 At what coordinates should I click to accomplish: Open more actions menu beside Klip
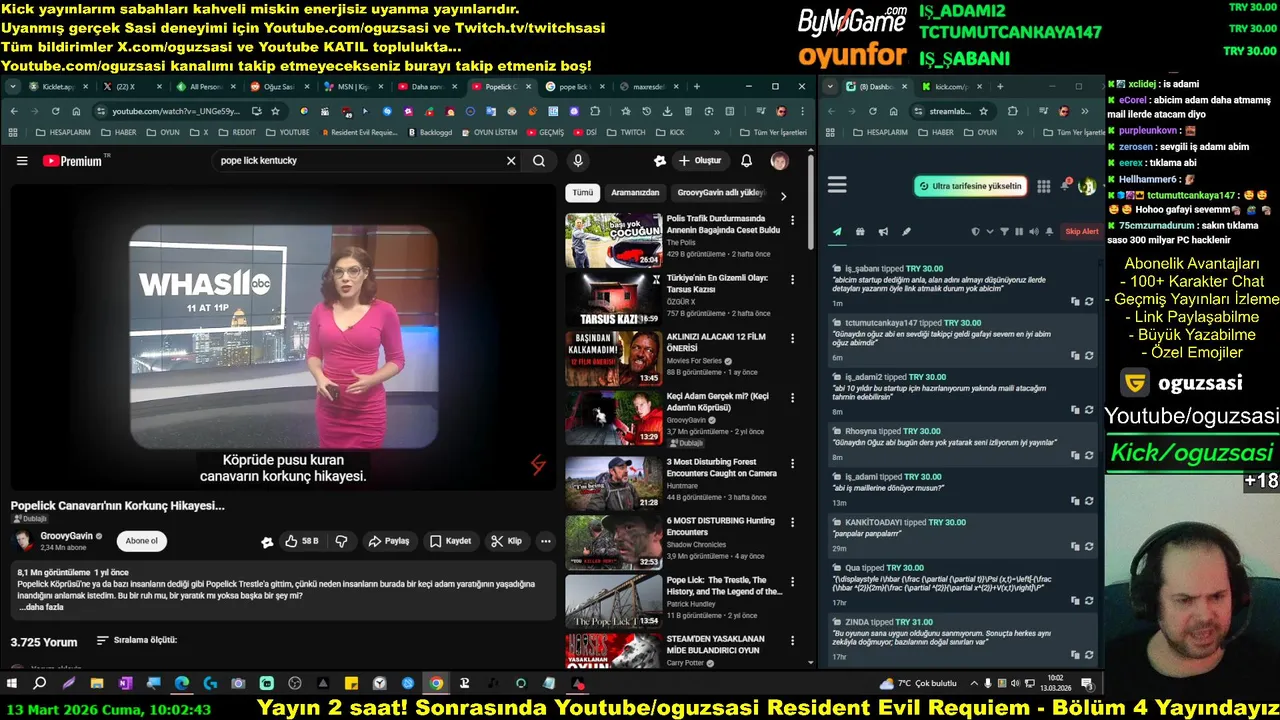545,541
